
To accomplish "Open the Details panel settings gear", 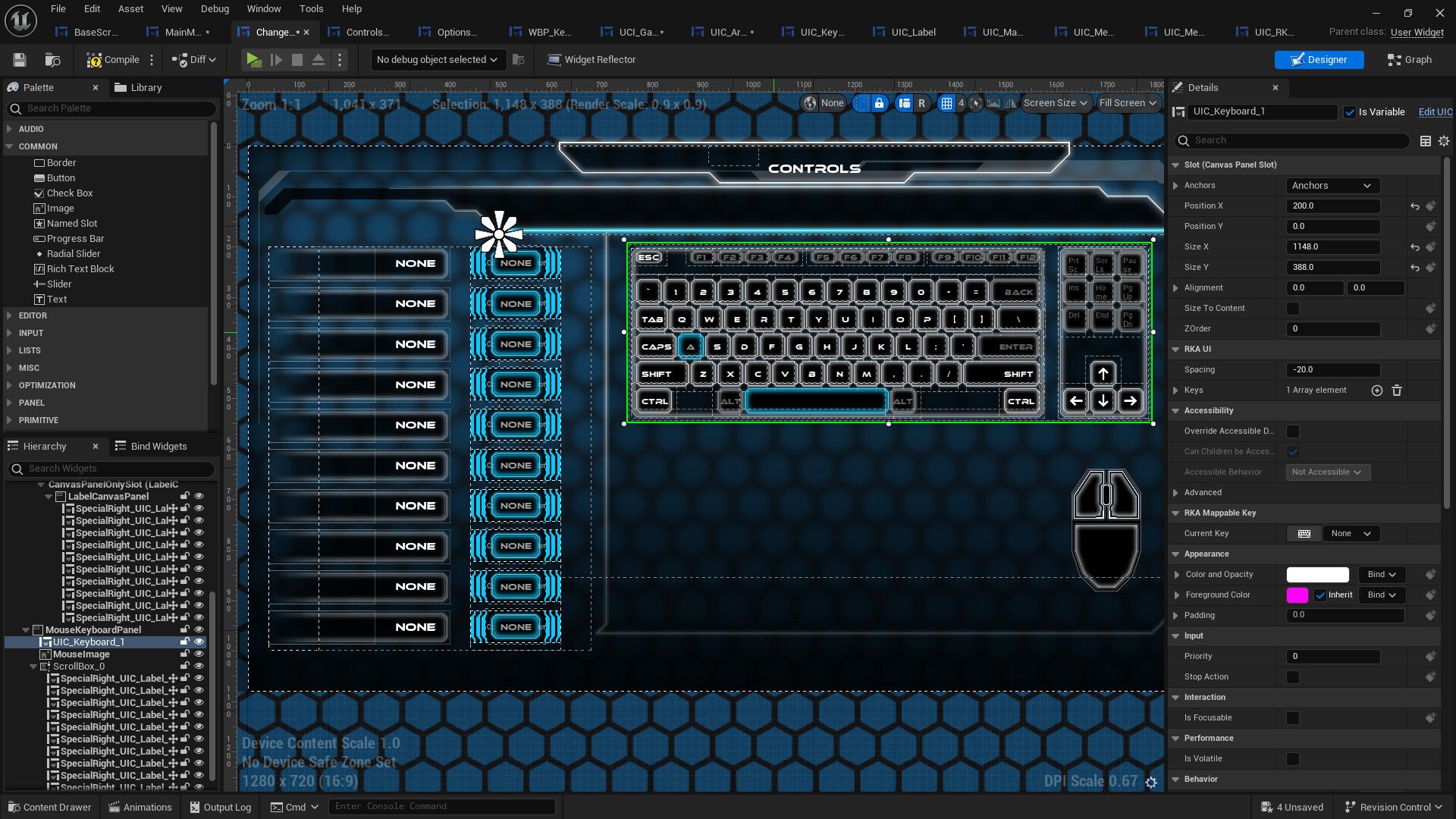I will (x=1444, y=141).
